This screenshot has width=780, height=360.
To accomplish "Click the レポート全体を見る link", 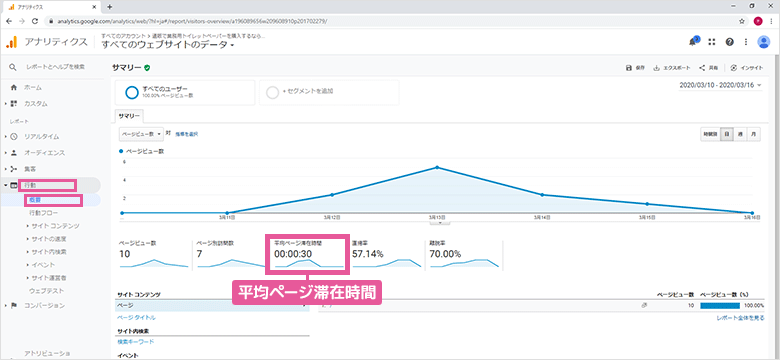I will (x=741, y=318).
